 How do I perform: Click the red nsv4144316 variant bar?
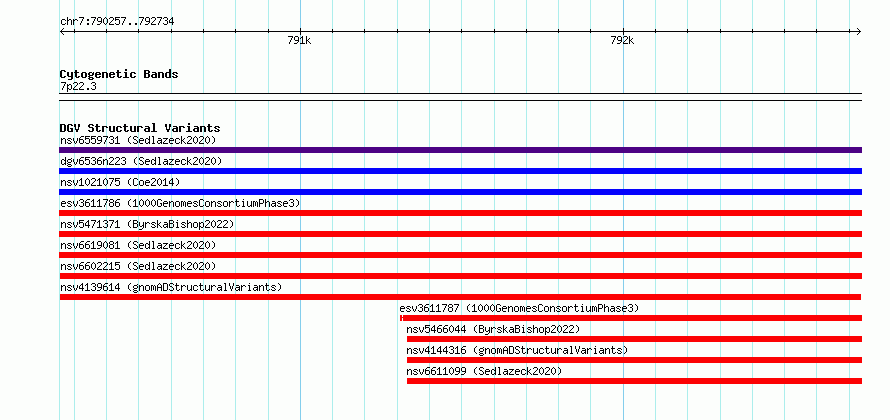(634, 360)
